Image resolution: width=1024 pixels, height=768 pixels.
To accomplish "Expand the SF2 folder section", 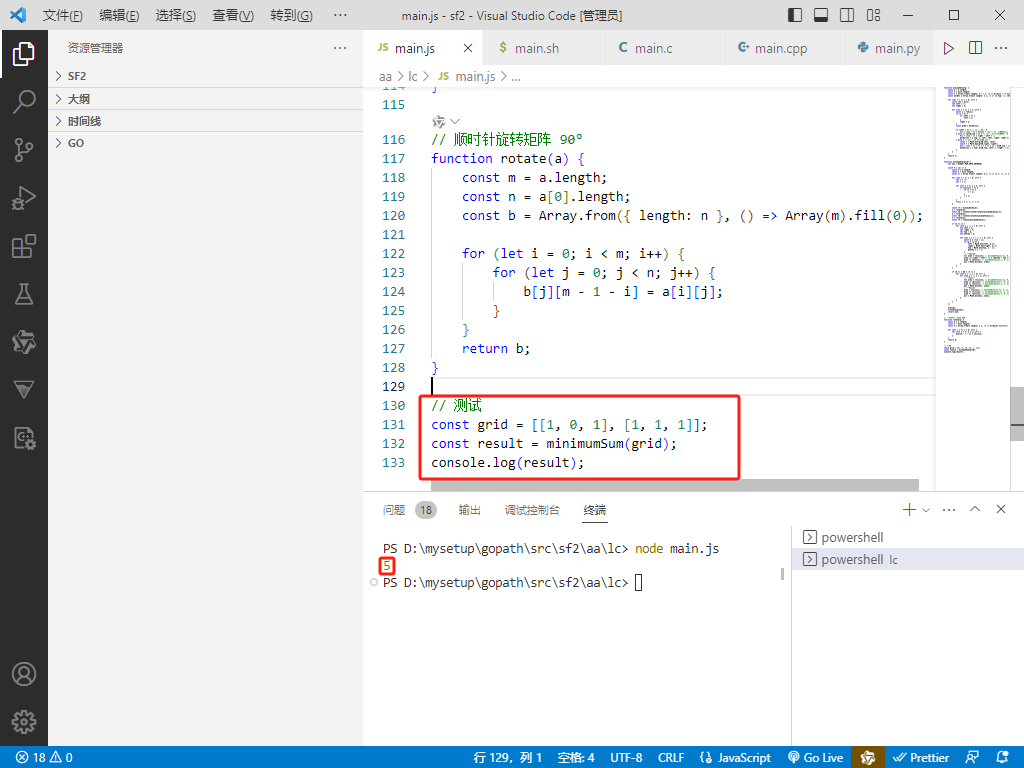I will click(x=205, y=76).
